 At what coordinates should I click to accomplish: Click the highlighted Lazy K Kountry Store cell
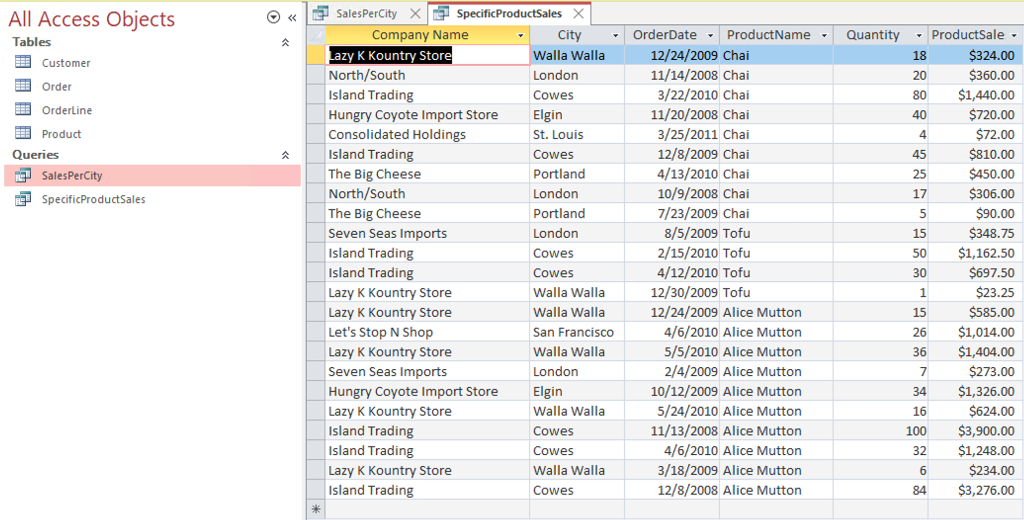coord(427,56)
